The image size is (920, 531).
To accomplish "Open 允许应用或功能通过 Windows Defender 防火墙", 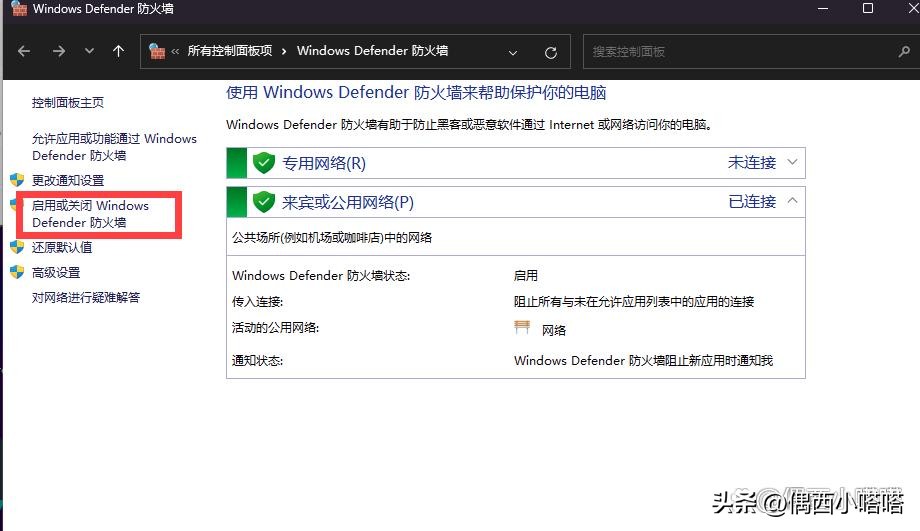I will coord(114,147).
